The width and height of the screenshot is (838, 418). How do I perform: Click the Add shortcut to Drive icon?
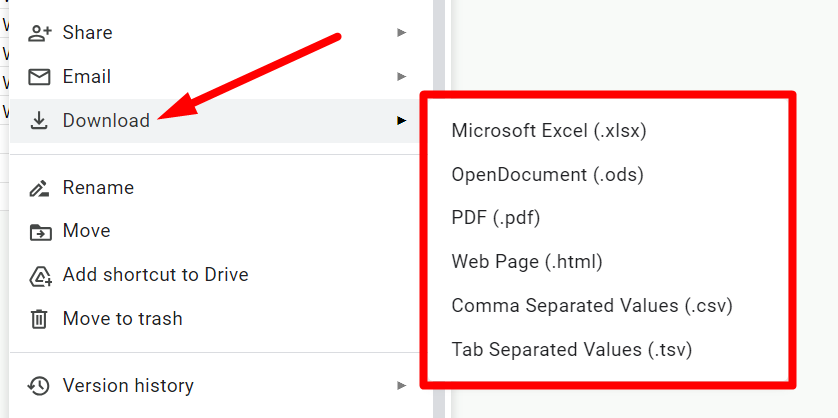coord(39,276)
